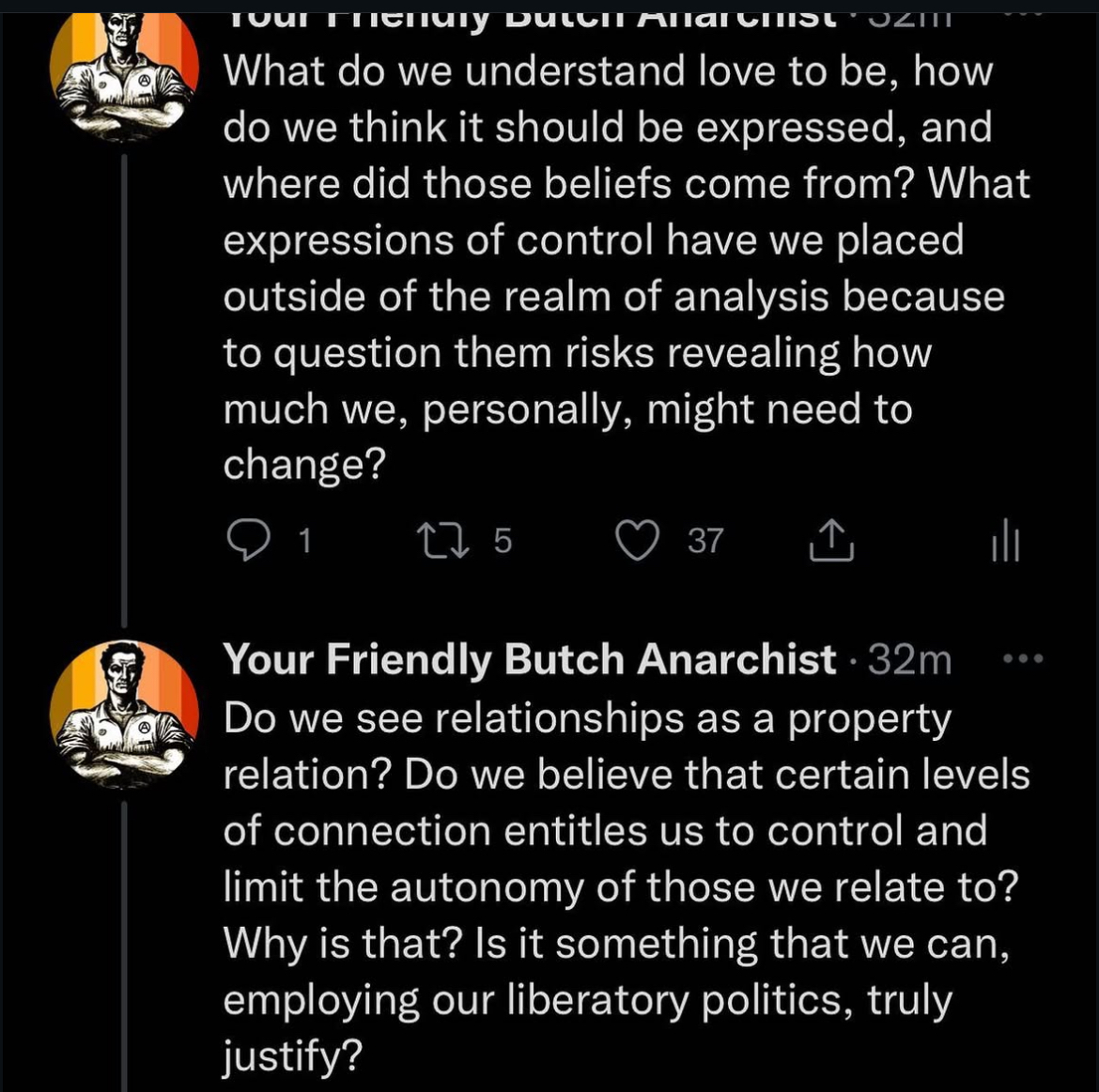Viewport: 1099px width, 1092px height.
Task: Like the tweet with the heart icon
Action: 637,541
